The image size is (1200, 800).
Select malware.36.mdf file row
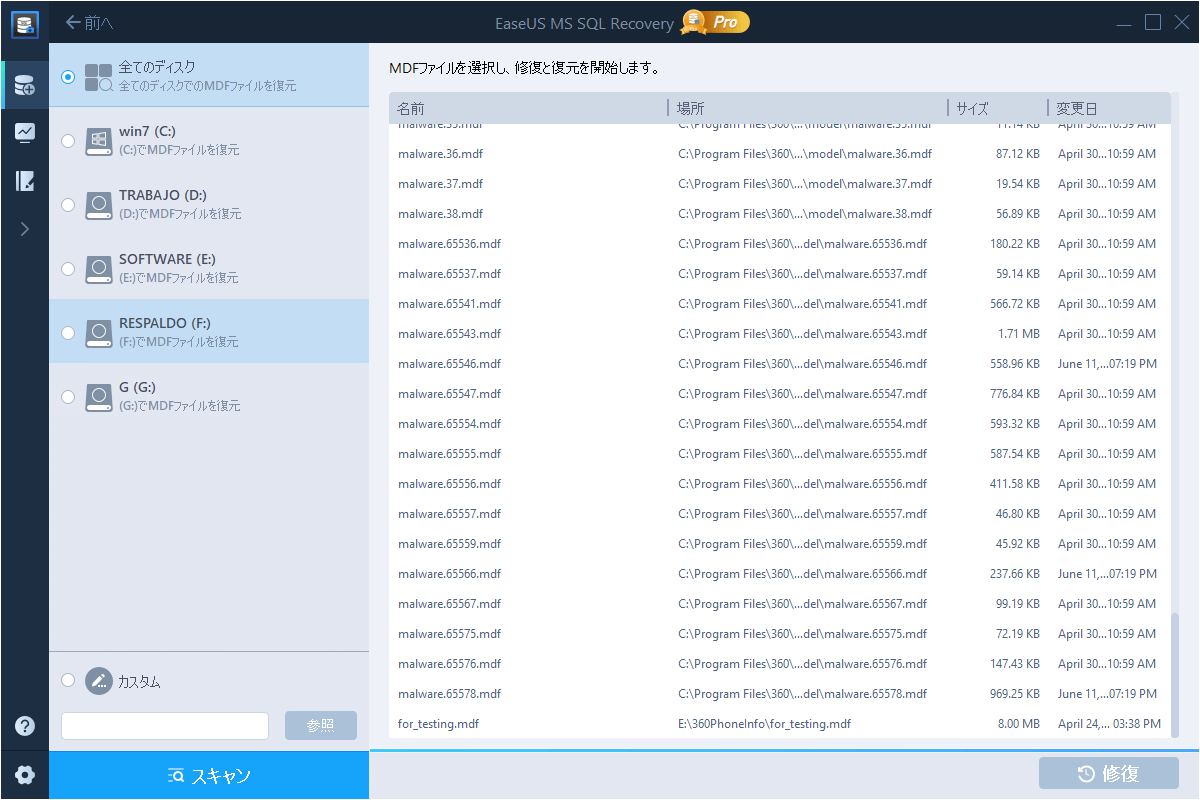pyautogui.click(x=779, y=154)
